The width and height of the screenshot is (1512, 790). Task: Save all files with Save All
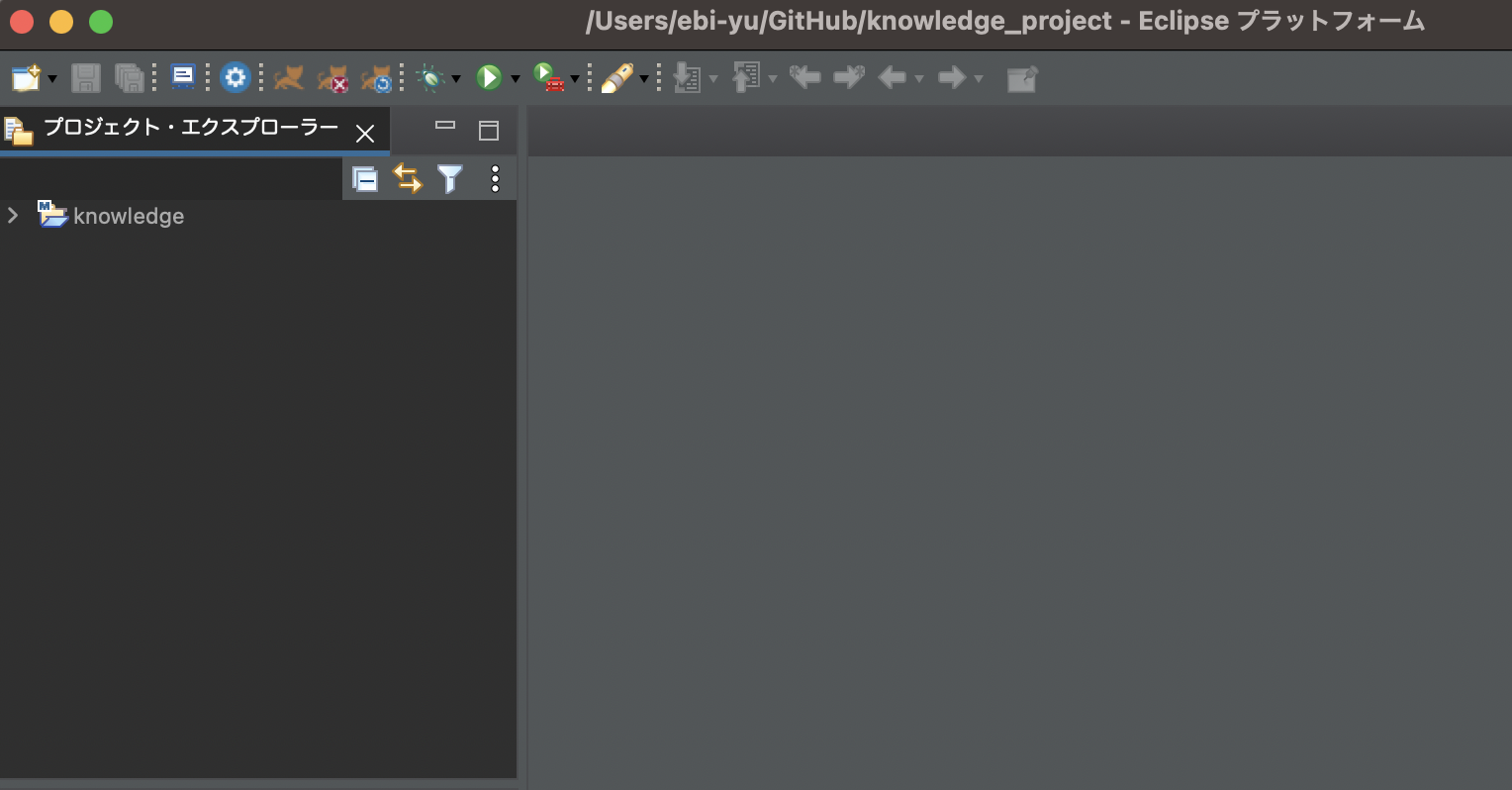pos(129,77)
